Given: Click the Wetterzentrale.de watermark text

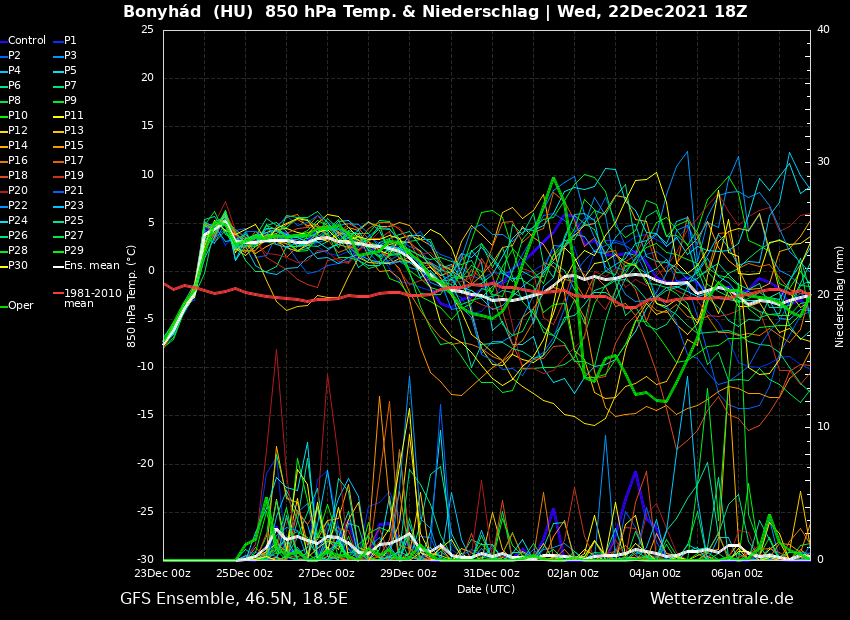Looking at the screenshot, I should coord(721,599).
